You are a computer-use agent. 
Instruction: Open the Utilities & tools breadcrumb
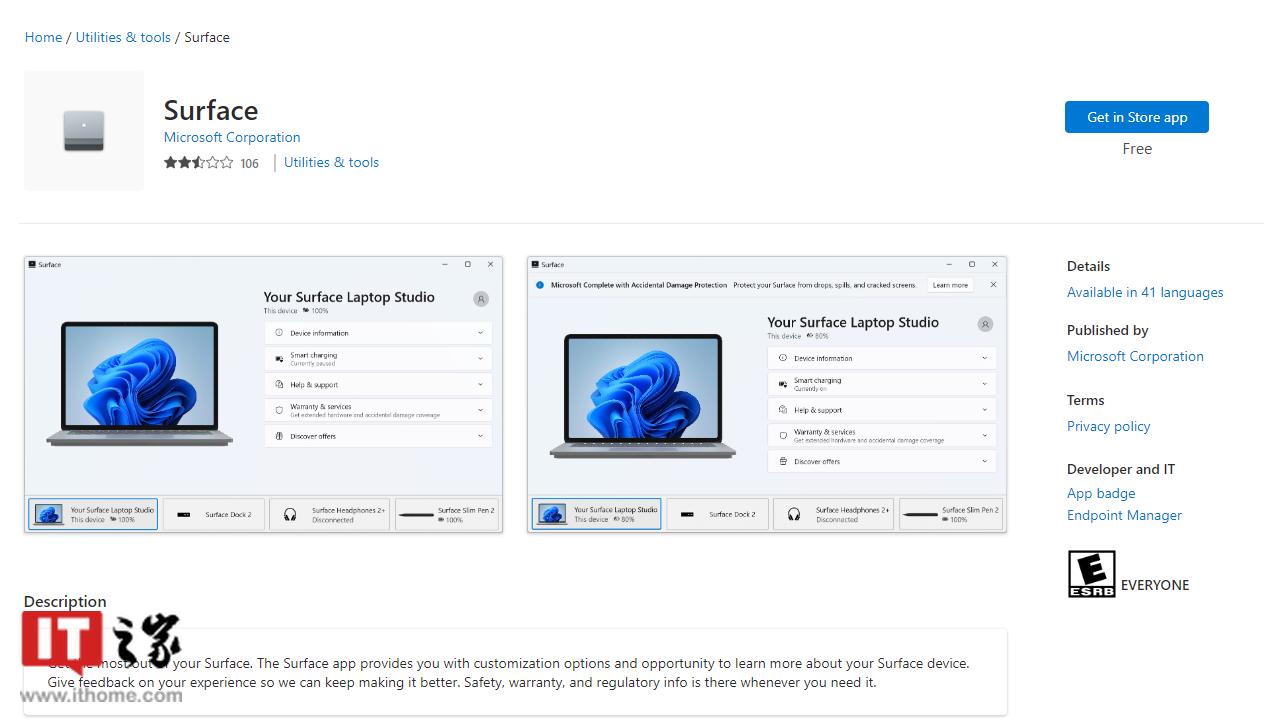pyautogui.click(x=123, y=37)
